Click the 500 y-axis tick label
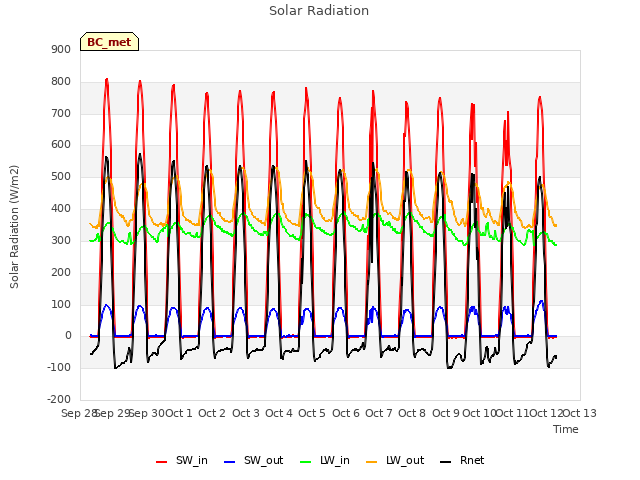The width and height of the screenshot is (640, 480). (x=61, y=177)
